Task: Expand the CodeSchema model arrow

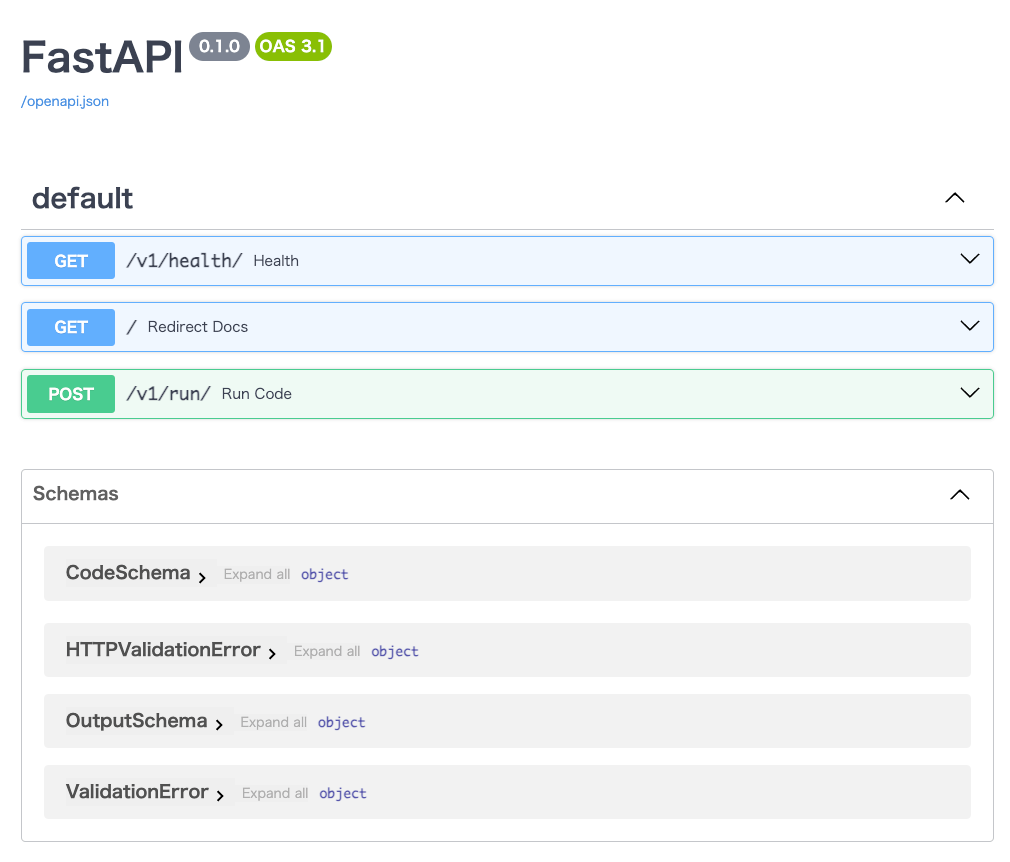Action: click(x=202, y=577)
